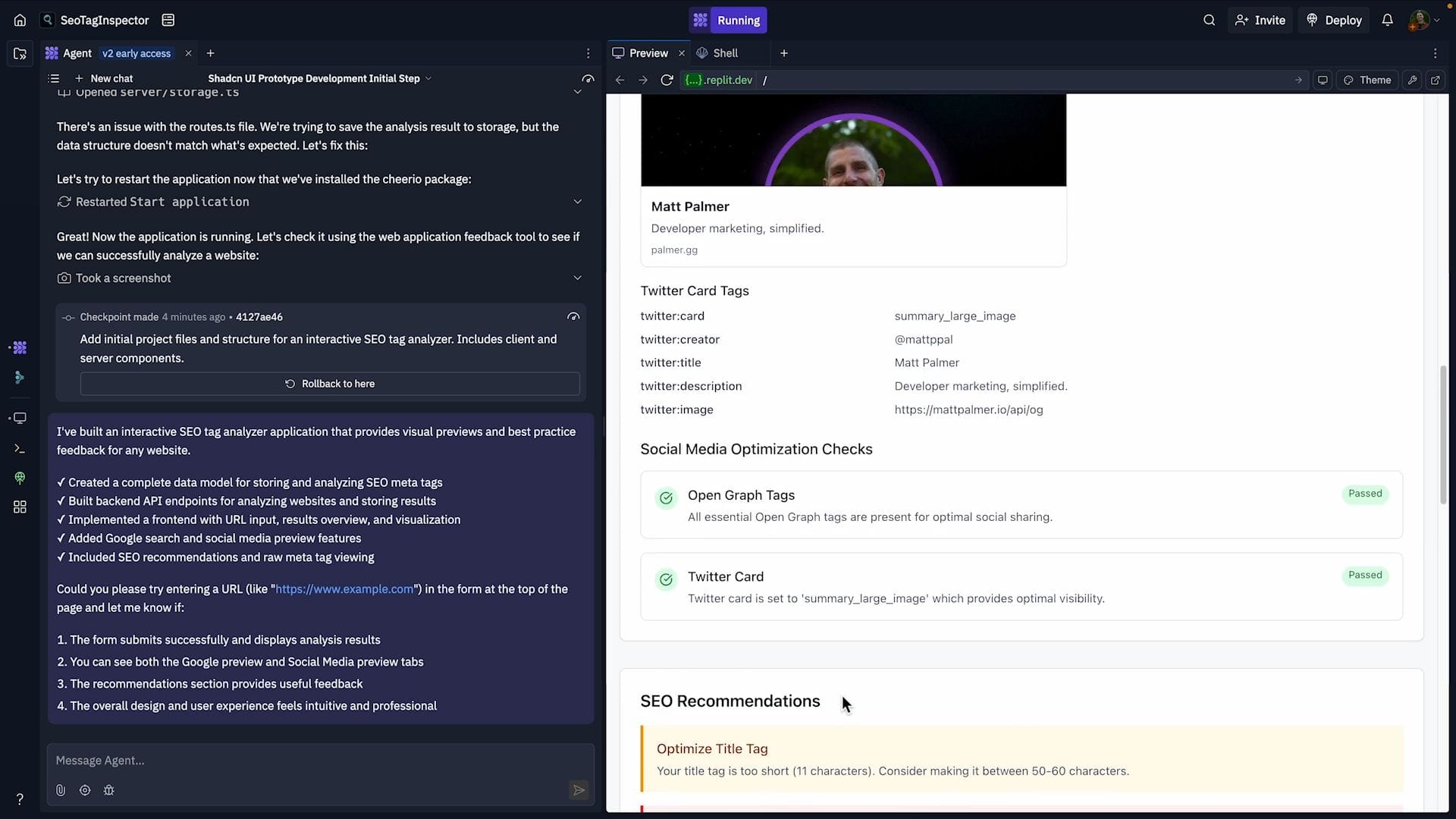The width and height of the screenshot is (1456, 819).
Task: Open preview devtools wrench icon
Action: point(1412,80)
